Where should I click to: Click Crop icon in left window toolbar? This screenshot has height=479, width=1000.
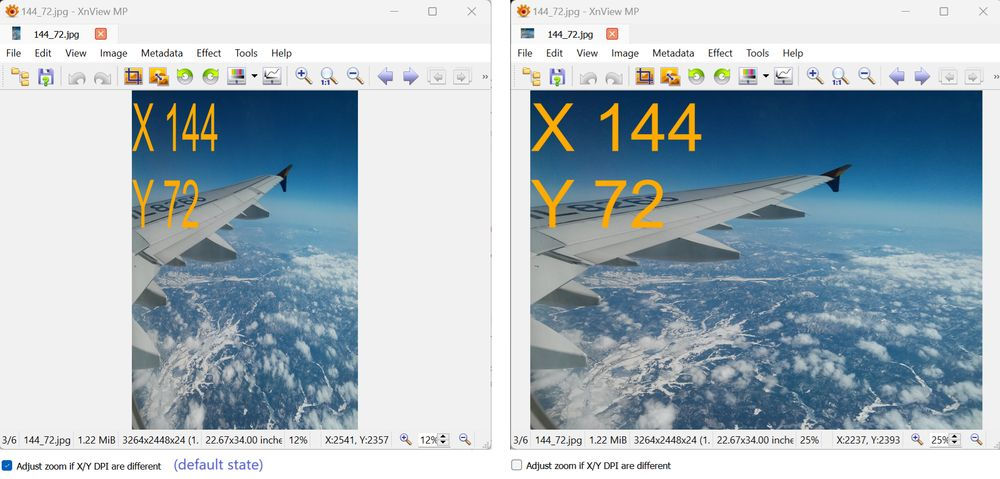[x=133, y=77]
